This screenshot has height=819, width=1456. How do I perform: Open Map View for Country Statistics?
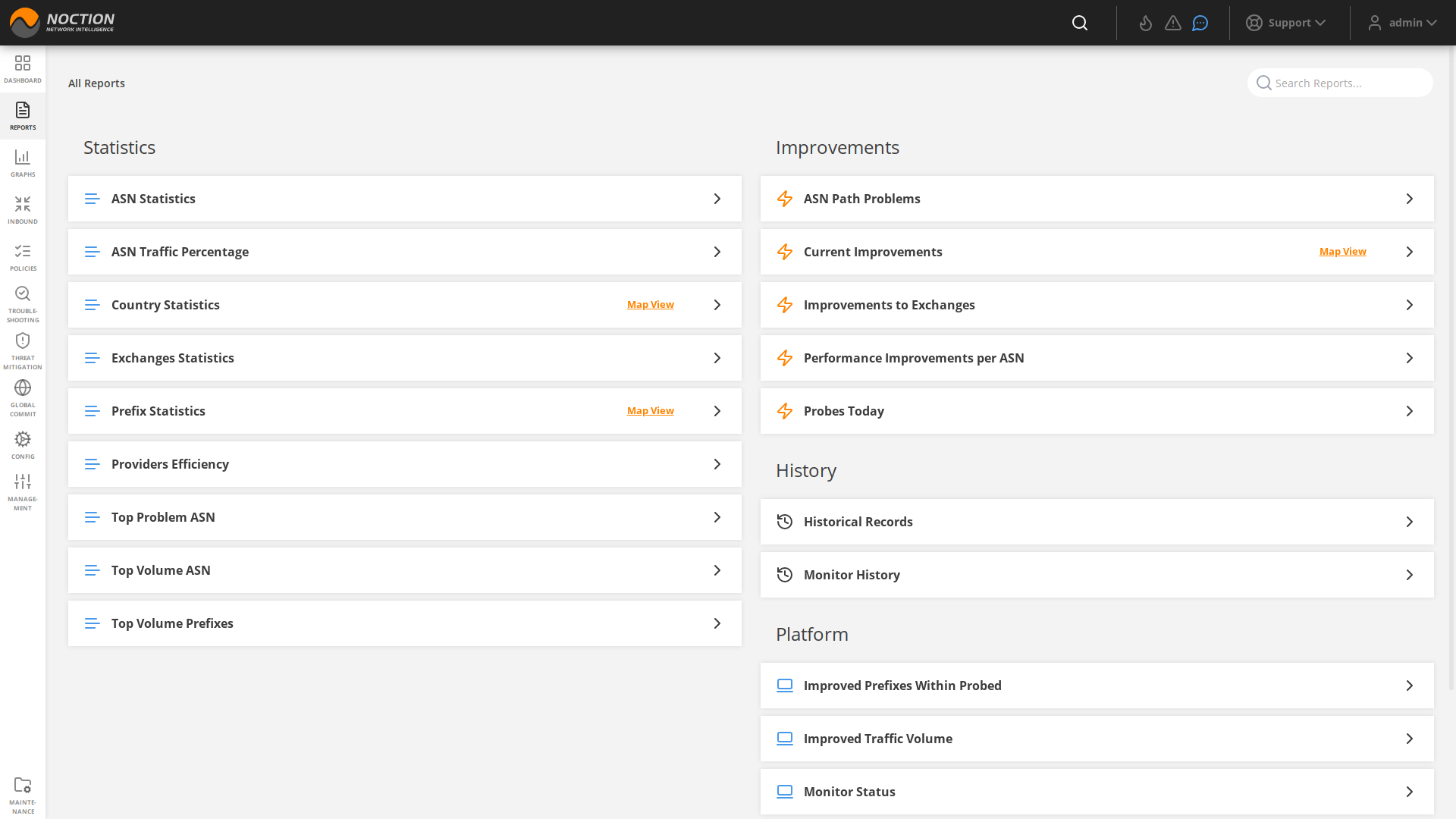pos(650,304)
